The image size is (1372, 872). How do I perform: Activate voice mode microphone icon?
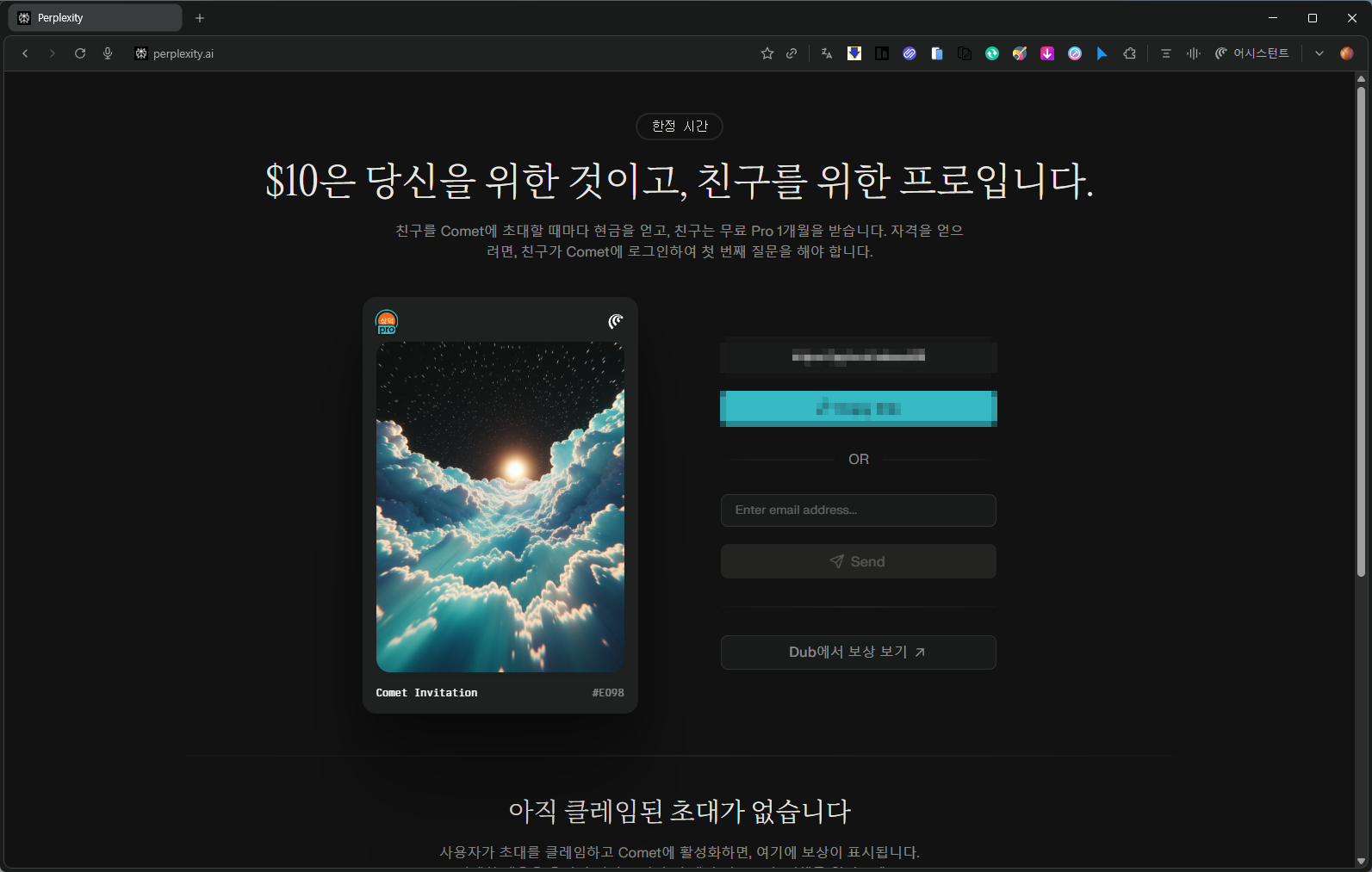coord(108,53)
